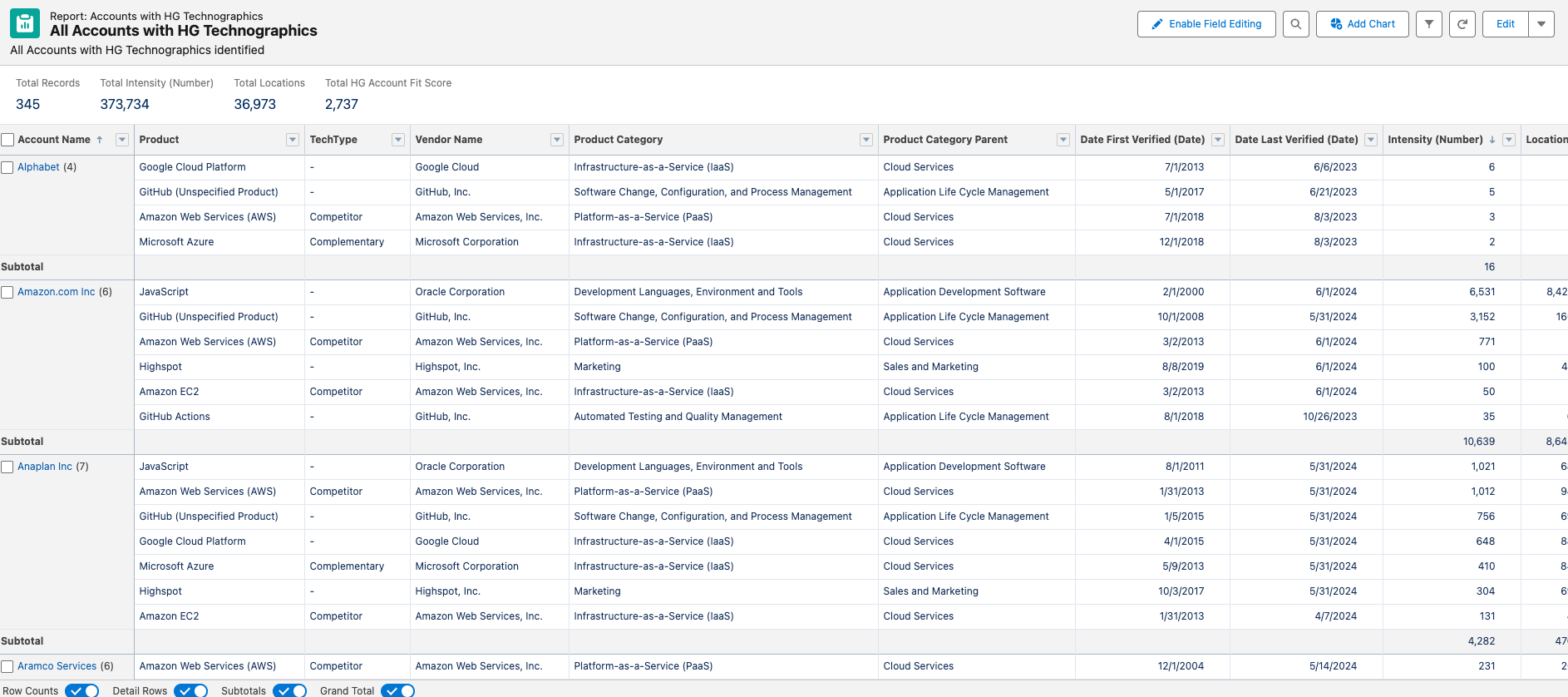1568x697 pixels.
Task: Refresh the report
Action: pyautogui.click(x=1462, y=24)
